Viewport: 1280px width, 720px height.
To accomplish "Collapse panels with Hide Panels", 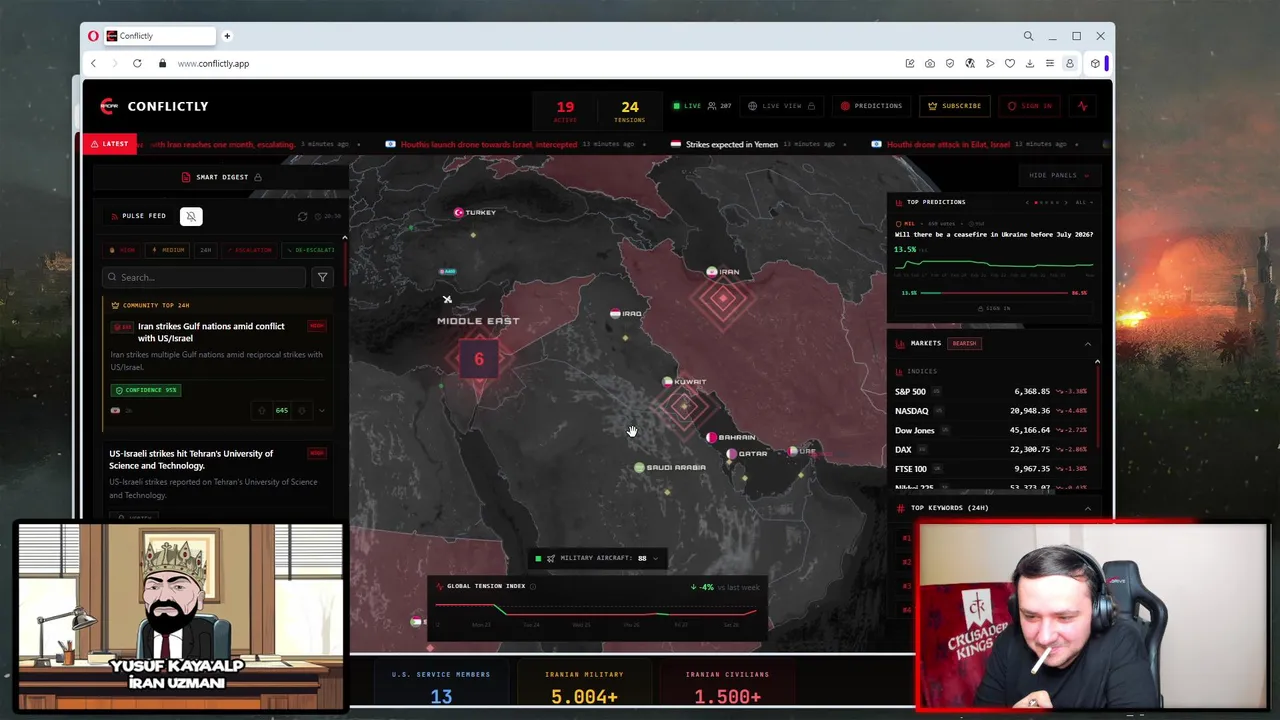I will [x=1058, y=176].
